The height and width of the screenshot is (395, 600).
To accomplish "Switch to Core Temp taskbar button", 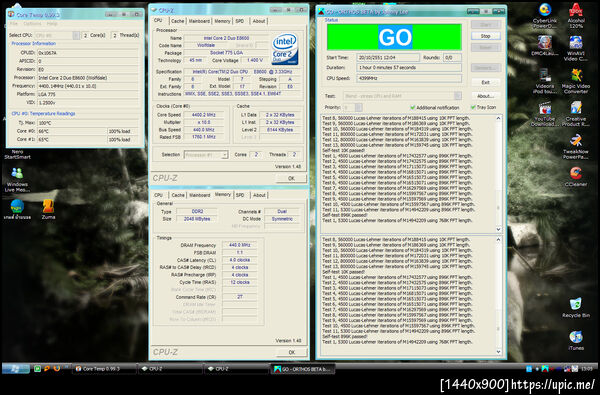I will pos(104,369).
